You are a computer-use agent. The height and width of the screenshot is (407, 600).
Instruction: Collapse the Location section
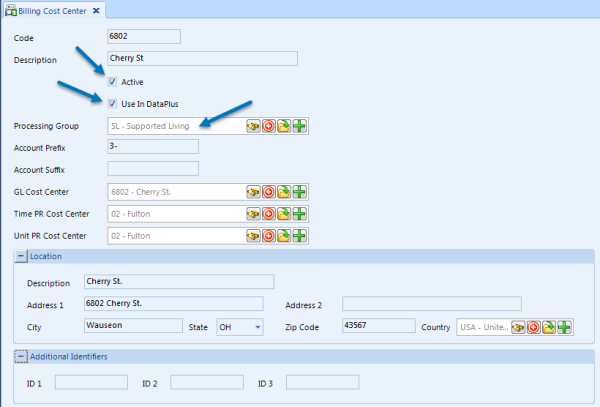pos(20,257)
